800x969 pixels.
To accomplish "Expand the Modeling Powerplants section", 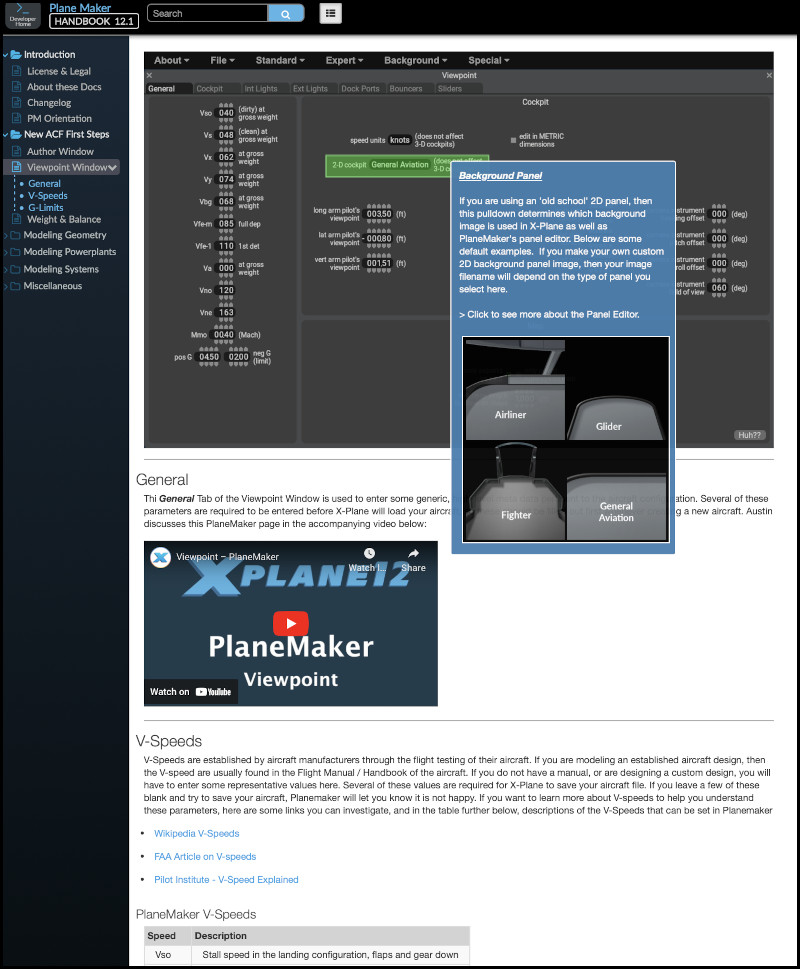I will point(8,253).
